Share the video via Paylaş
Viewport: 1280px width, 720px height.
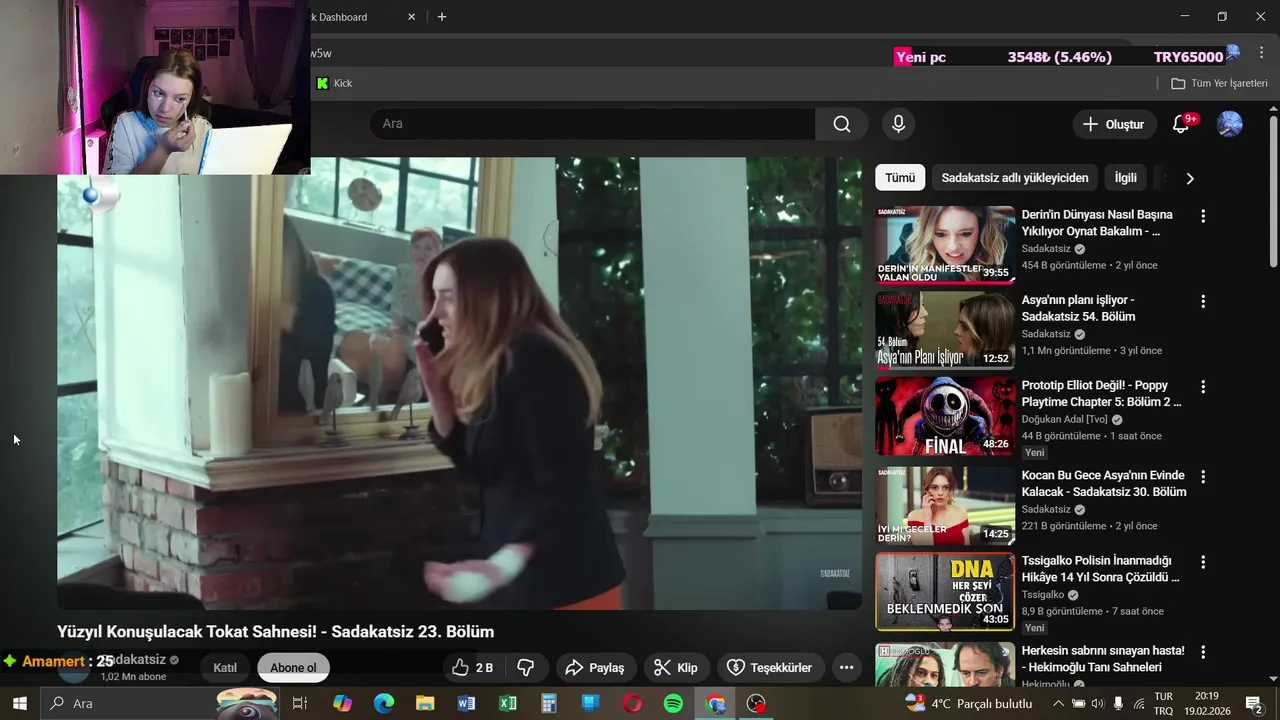[x=594, y=667]
